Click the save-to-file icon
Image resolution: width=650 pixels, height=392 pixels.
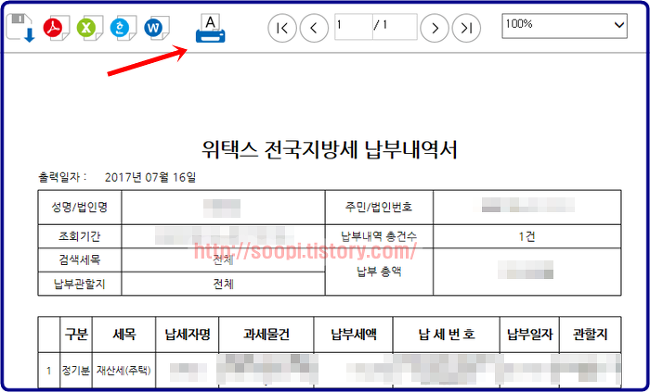click(x=20, y=28)
